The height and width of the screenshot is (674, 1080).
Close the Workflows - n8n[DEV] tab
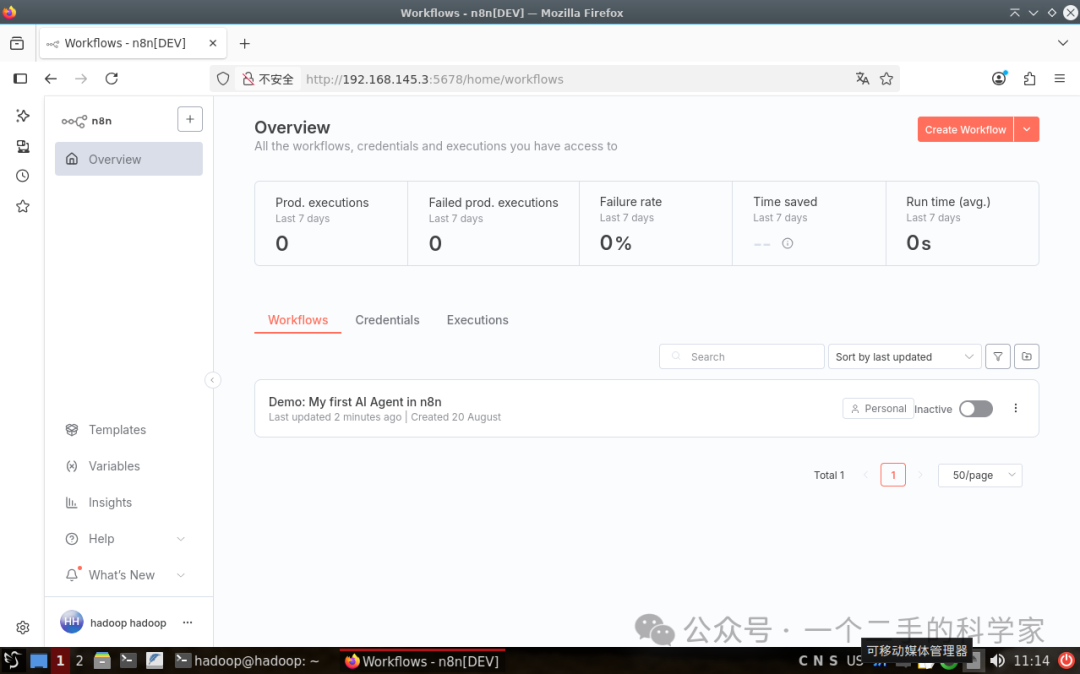(213, 43)
